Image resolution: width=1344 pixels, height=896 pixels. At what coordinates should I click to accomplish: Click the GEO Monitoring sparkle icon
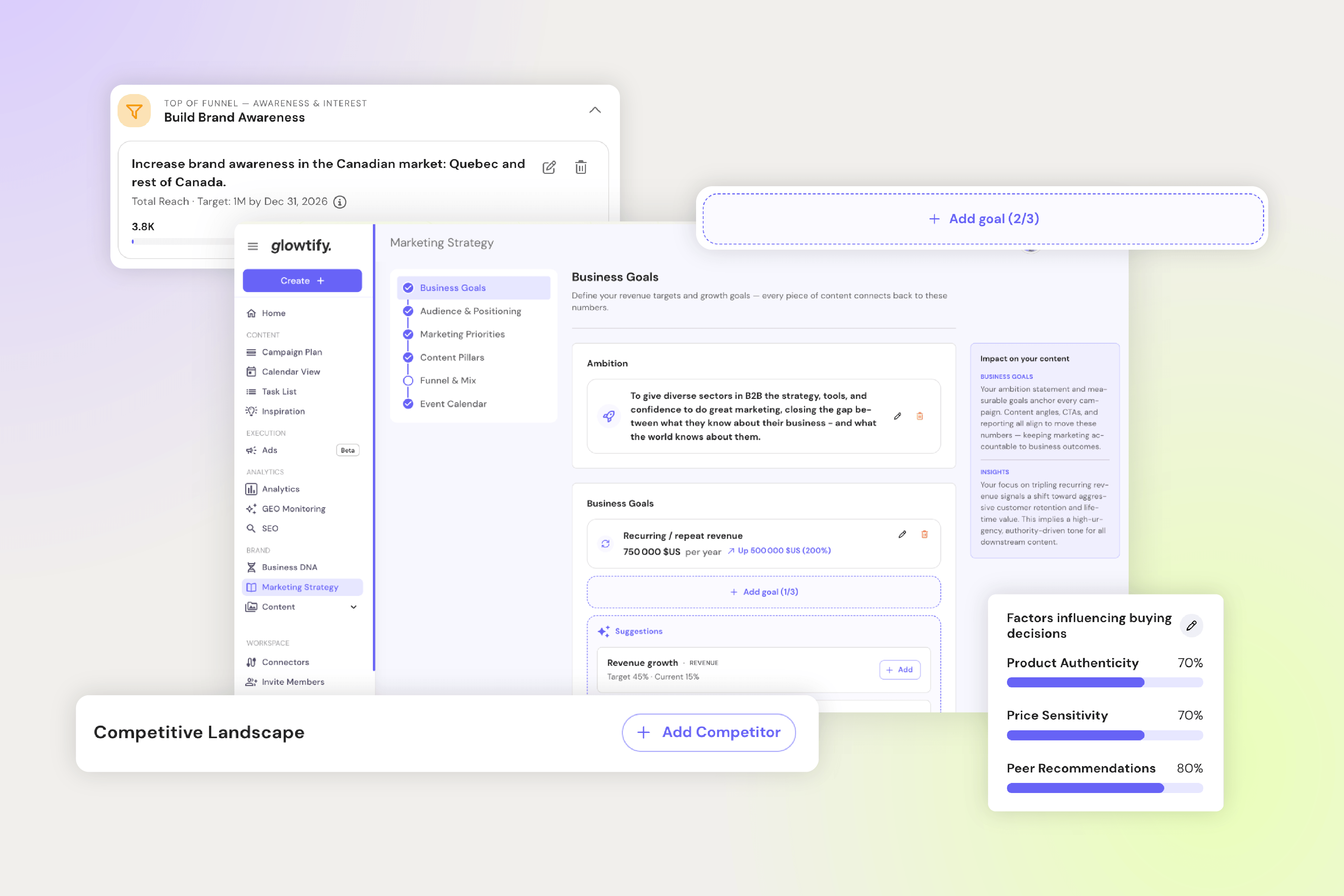point(251,509)
